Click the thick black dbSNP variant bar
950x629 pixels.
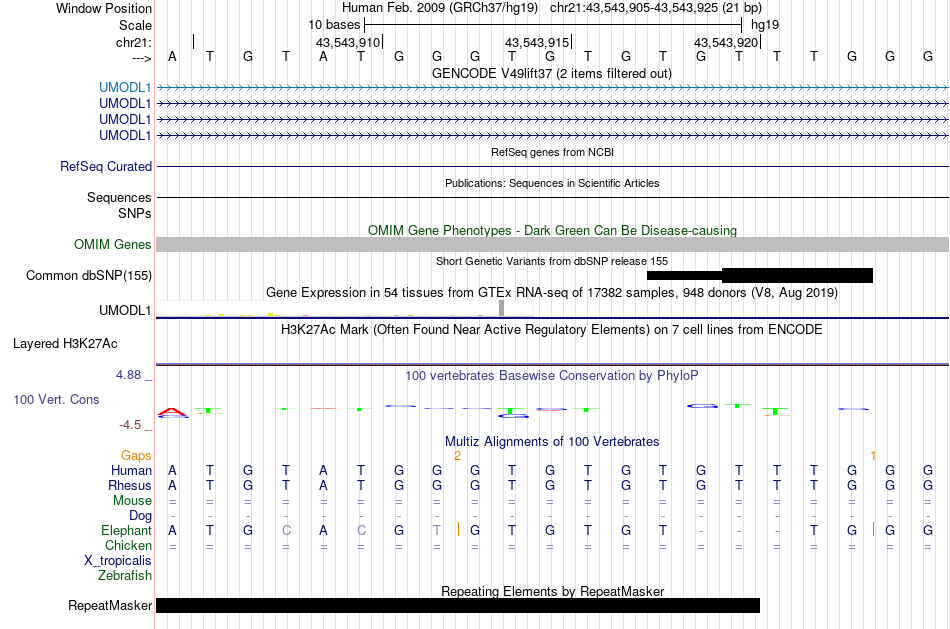tap(797, 276)
